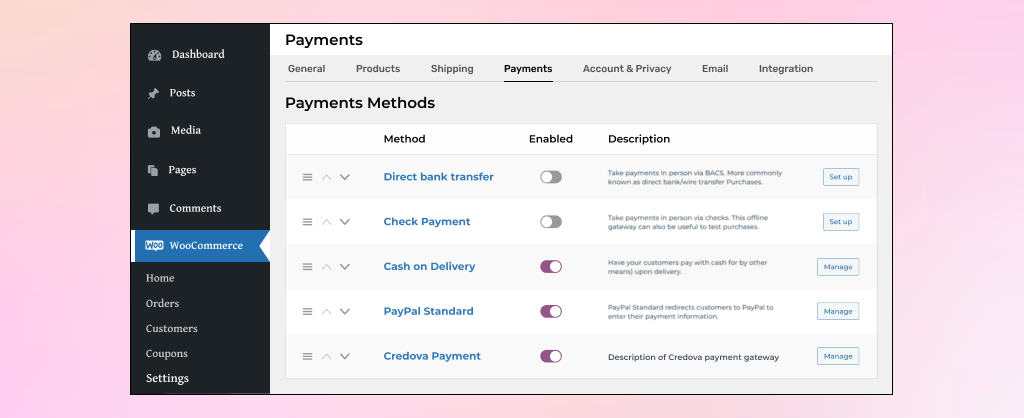This screenshot has width=1024, height=418.
Task: Click Manage for Credova Payment
Action: tap(838, 357)
